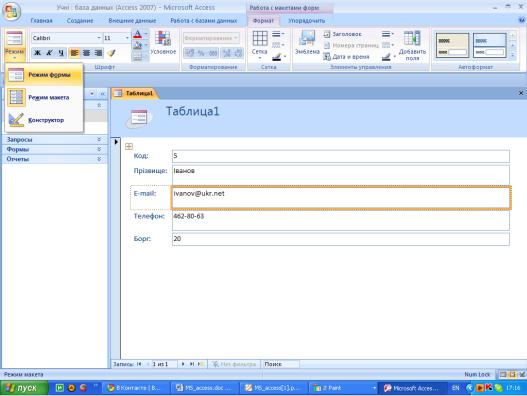527x396 pixels.
Task: Open line thickness dropdown in controls group
Action: (388, 34)
